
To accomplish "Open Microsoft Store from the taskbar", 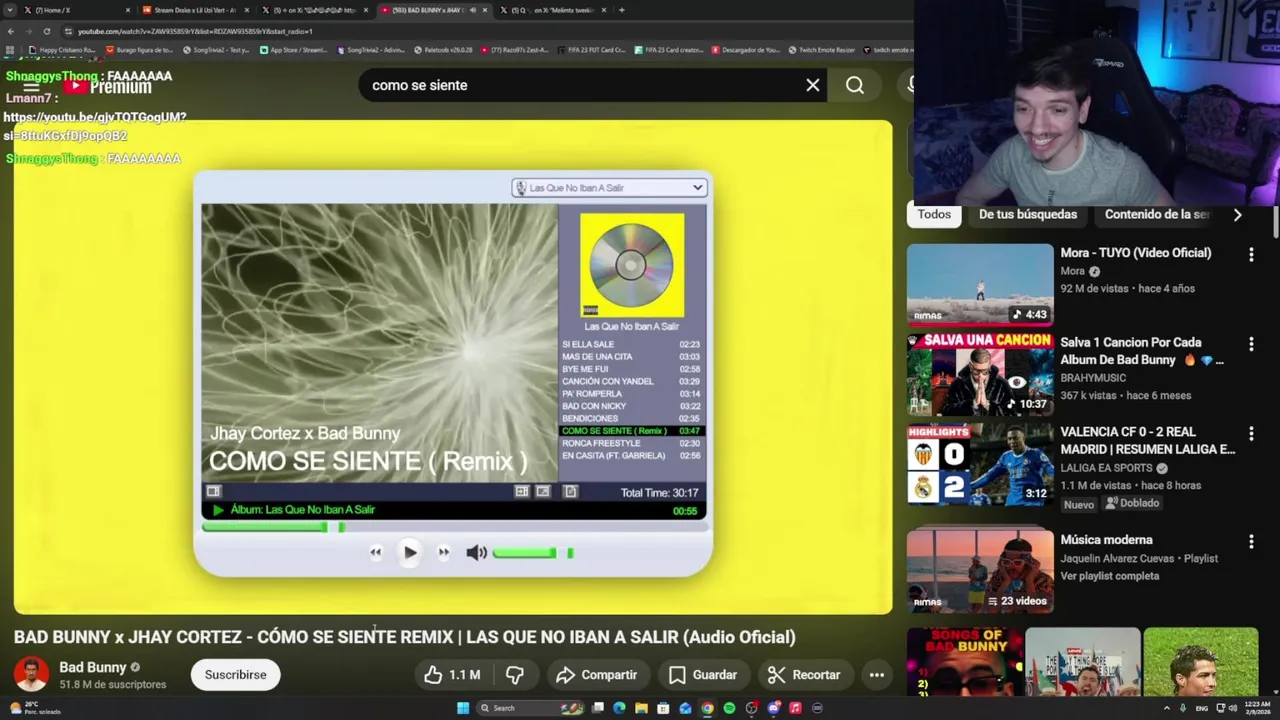I will pyautogui.click(x=663, y=708).
